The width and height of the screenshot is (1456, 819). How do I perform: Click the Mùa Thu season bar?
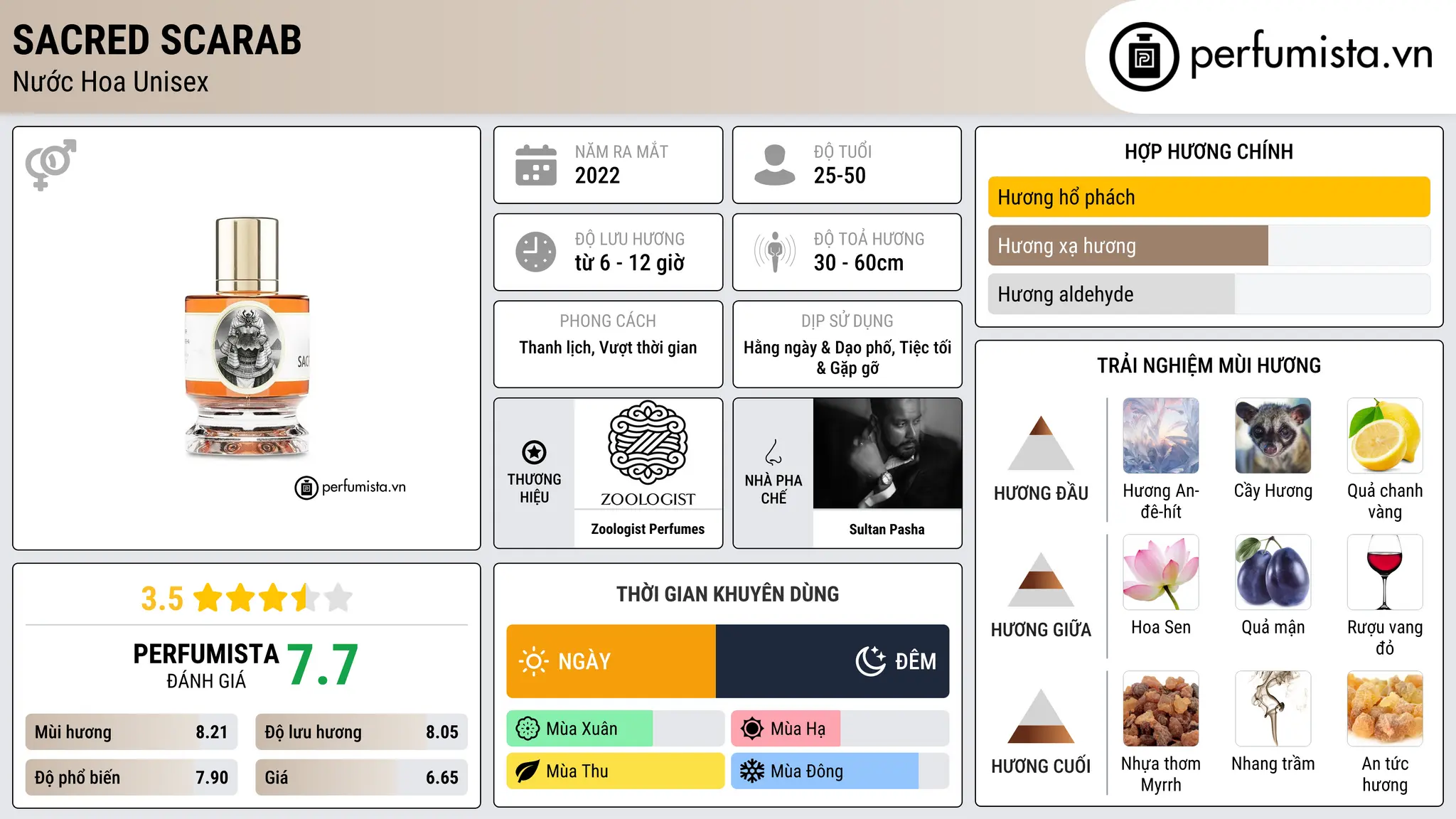[x=615, y=771]
